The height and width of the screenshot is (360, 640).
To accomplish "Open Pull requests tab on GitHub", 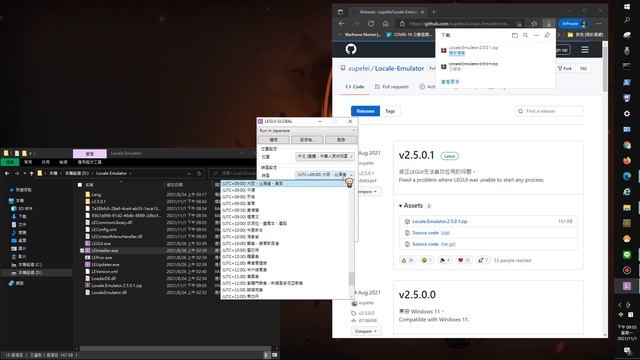I will 391,87.
